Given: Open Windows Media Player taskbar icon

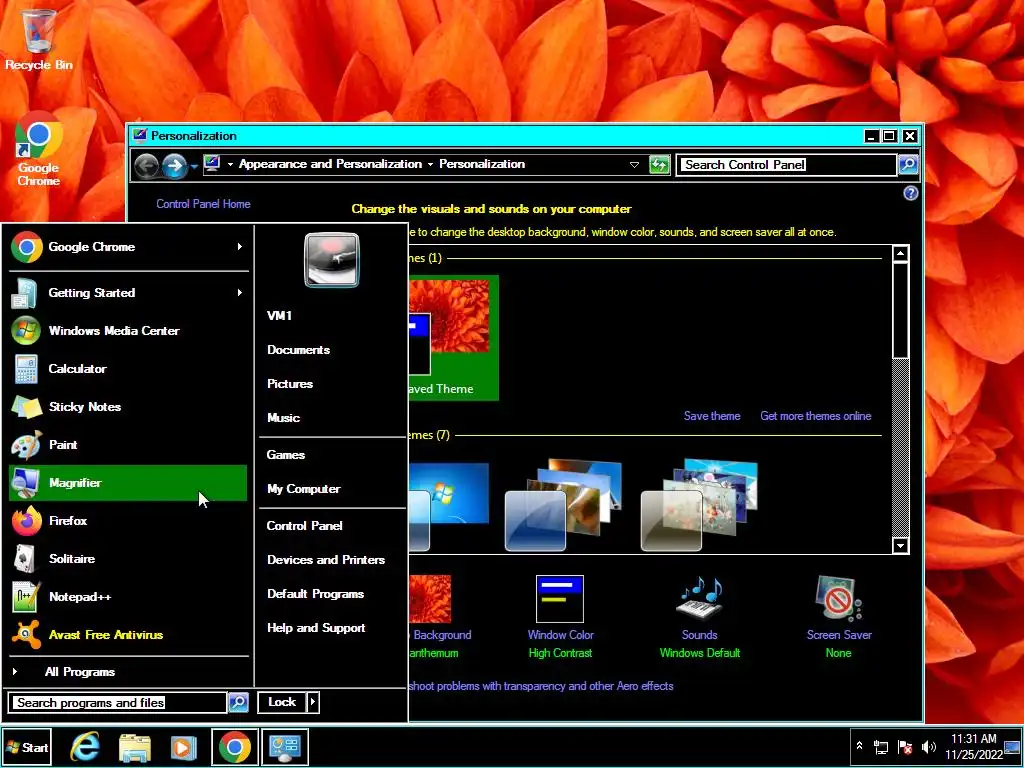Looking at the screenshot, I should point(184,748).
